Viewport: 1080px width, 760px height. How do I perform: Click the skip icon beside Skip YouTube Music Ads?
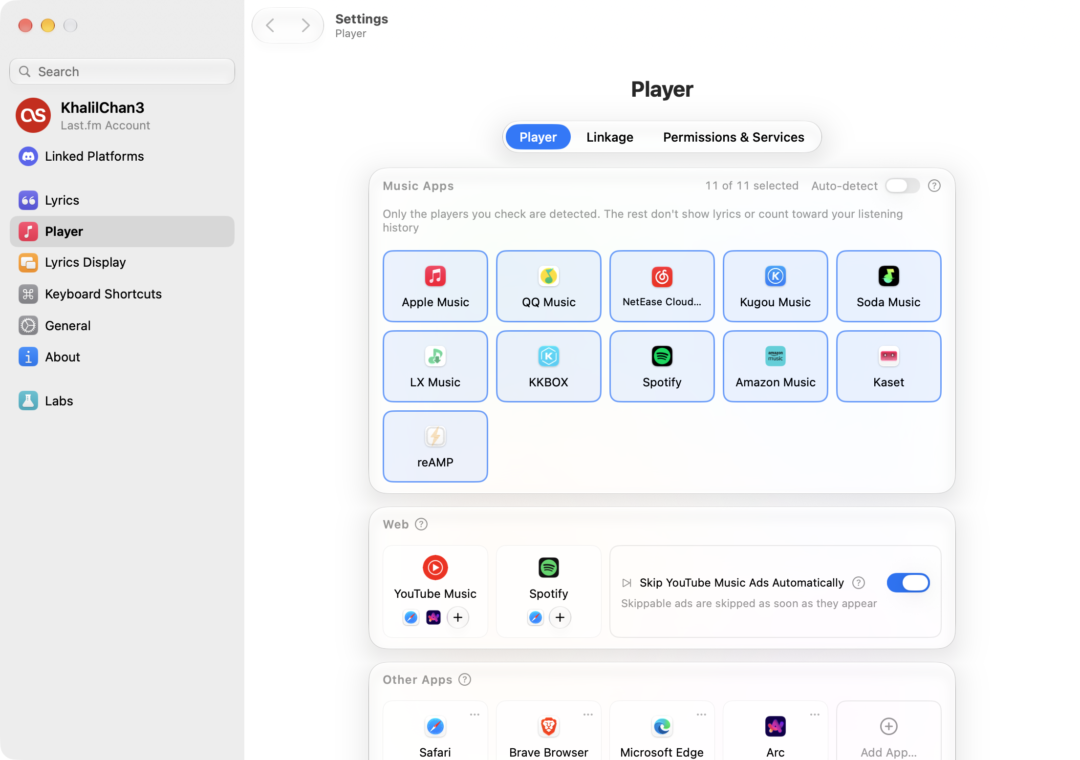tap(627, 583)
